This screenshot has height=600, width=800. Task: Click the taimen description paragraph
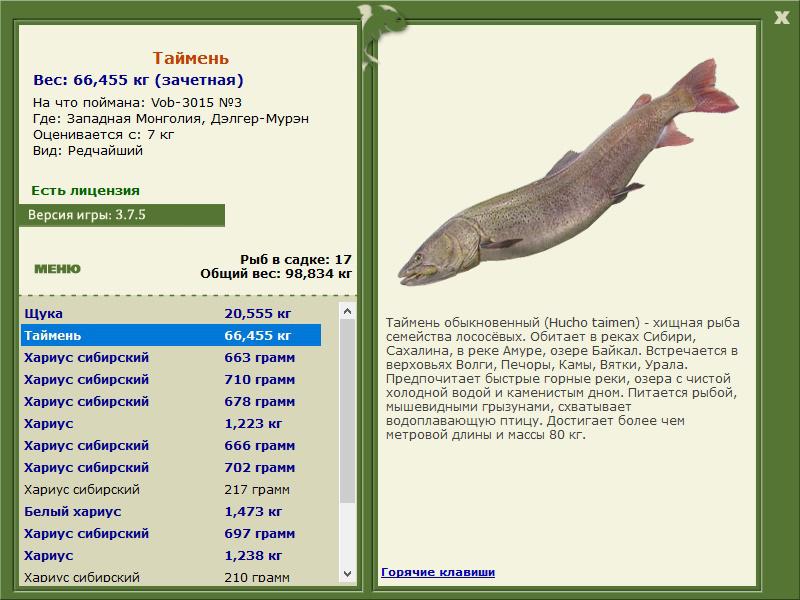click(x=563, y=379)
